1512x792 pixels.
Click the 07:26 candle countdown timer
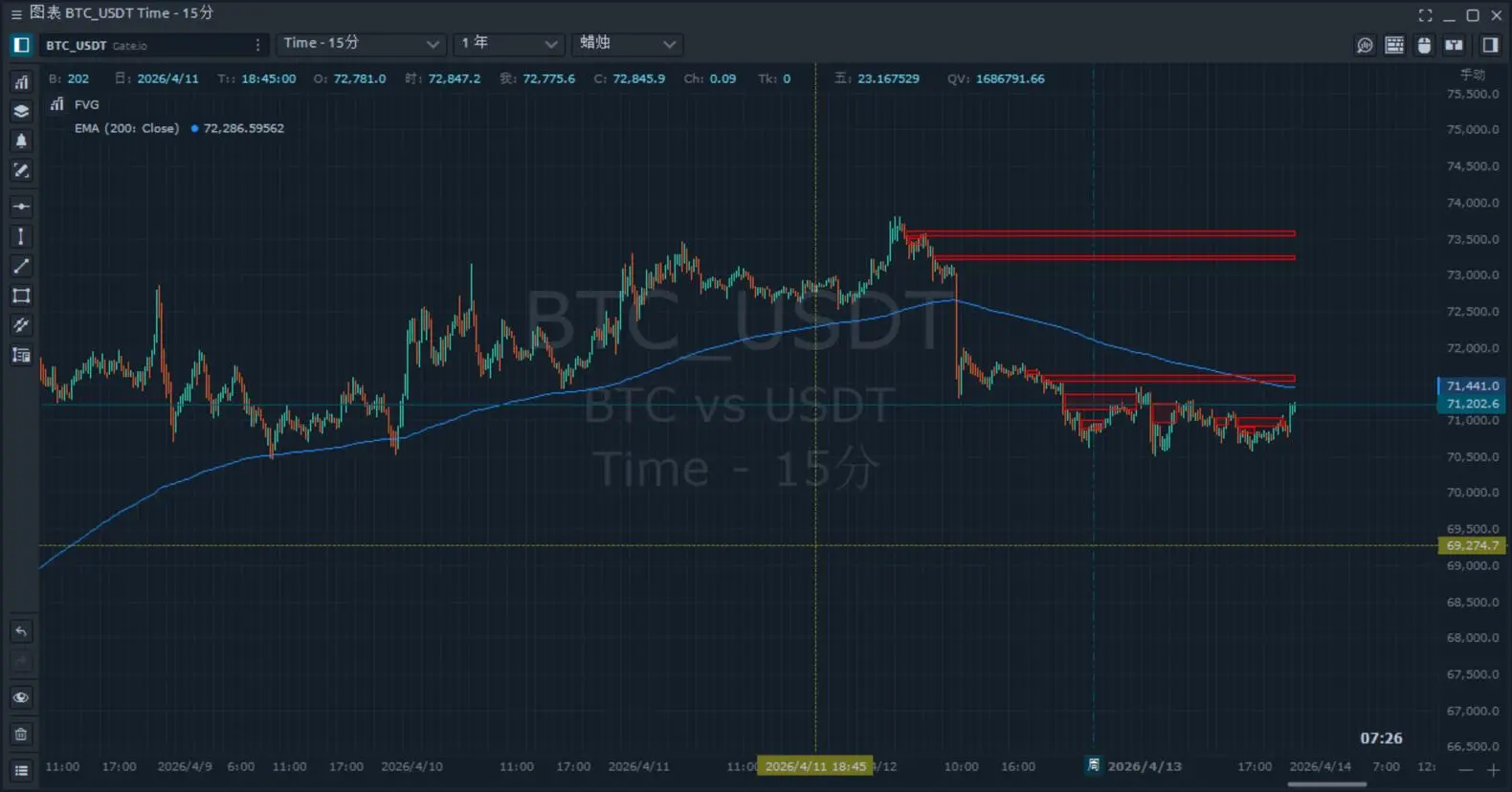pyautogui.click(x=1381, y=738)
